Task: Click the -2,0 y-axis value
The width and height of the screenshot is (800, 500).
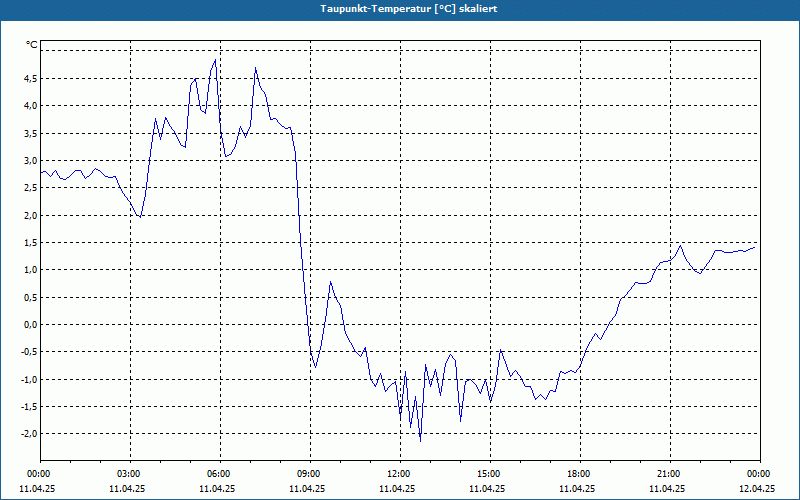Action: pyautogui.click(x=28, y=434)
